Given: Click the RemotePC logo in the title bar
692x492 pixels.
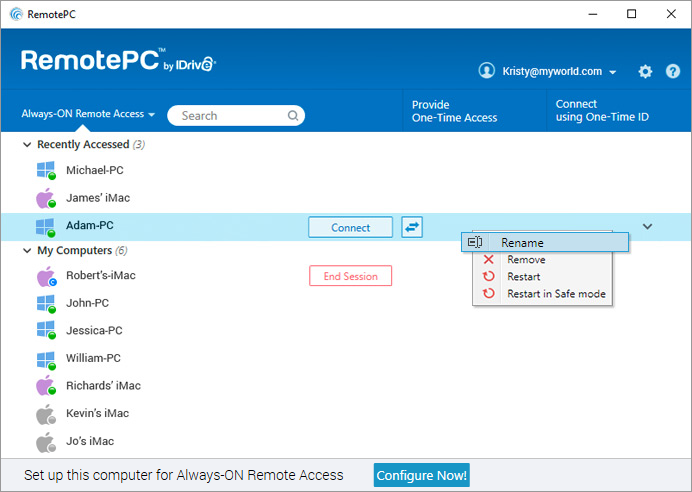Looking at the screenshot, I should (16, 14).
